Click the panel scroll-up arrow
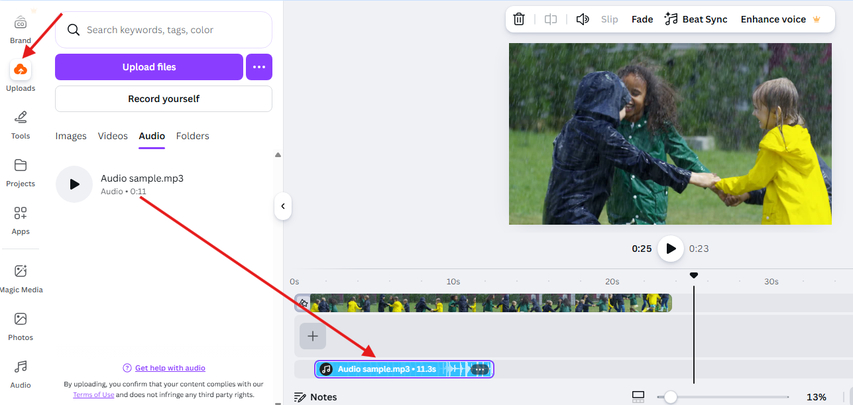Screen dimensions: 853x405 coord(278,155)
